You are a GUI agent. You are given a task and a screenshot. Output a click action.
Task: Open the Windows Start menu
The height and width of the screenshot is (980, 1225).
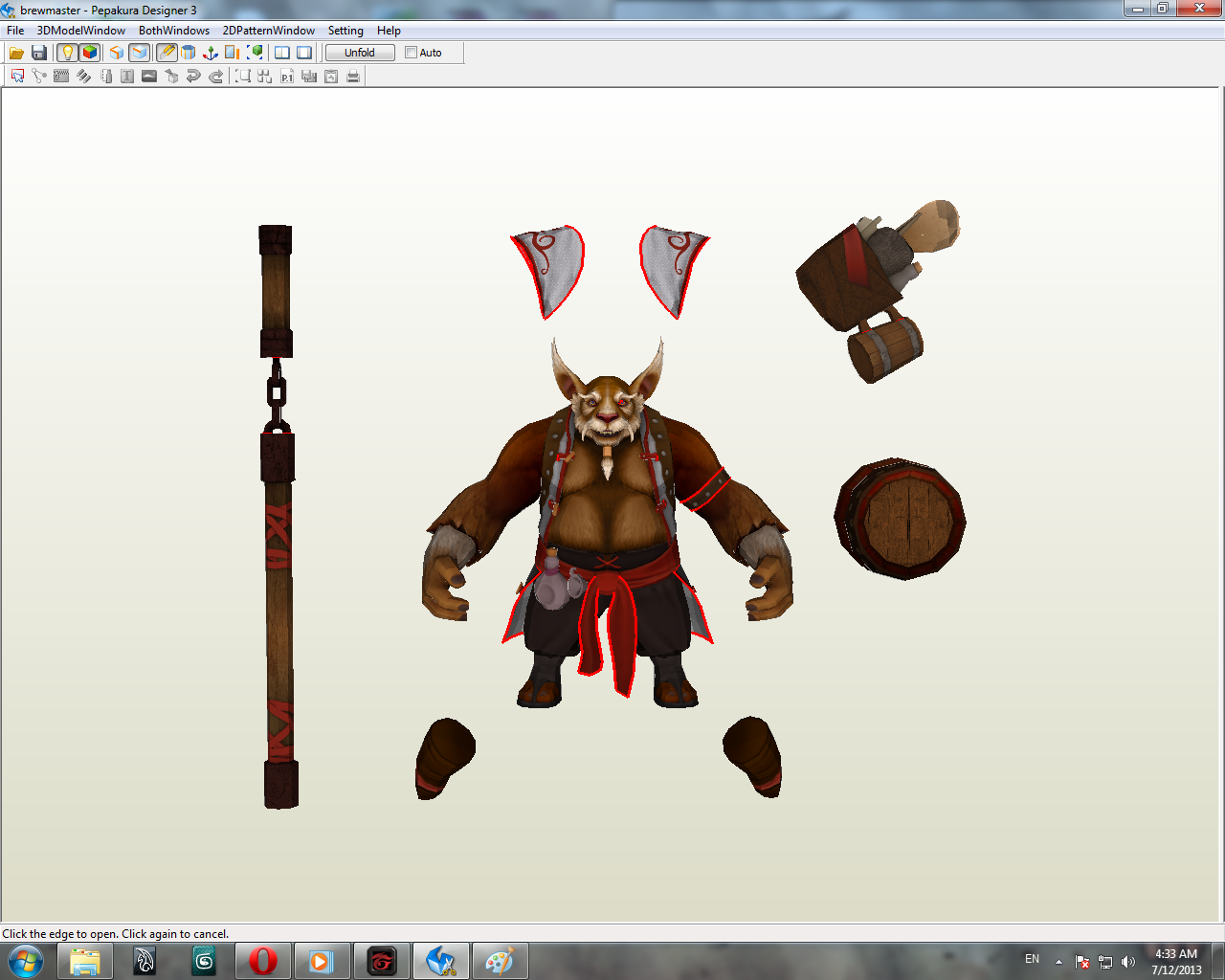click(26, 961)
